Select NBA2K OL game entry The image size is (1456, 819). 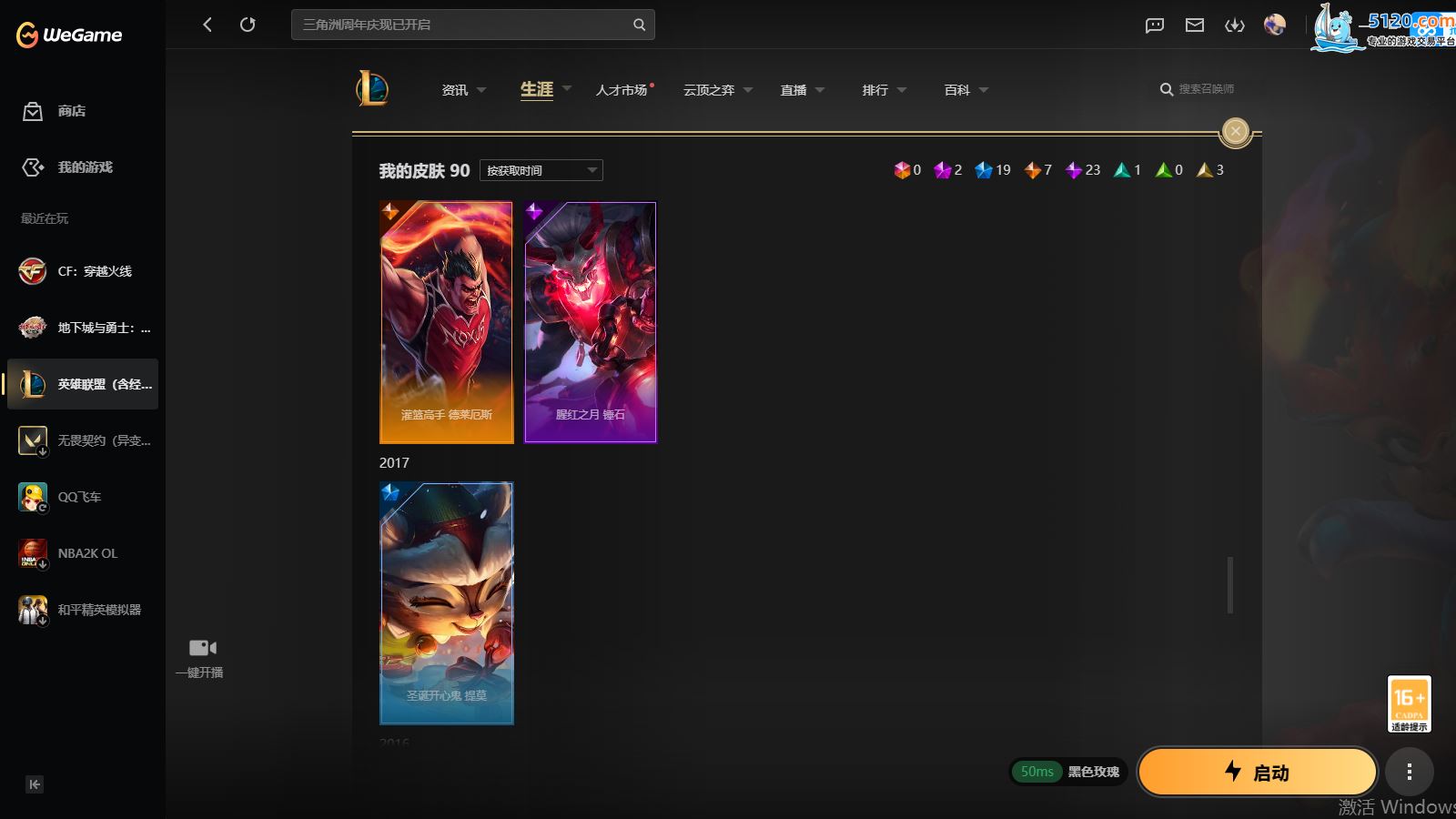click(x=83, y=553)
